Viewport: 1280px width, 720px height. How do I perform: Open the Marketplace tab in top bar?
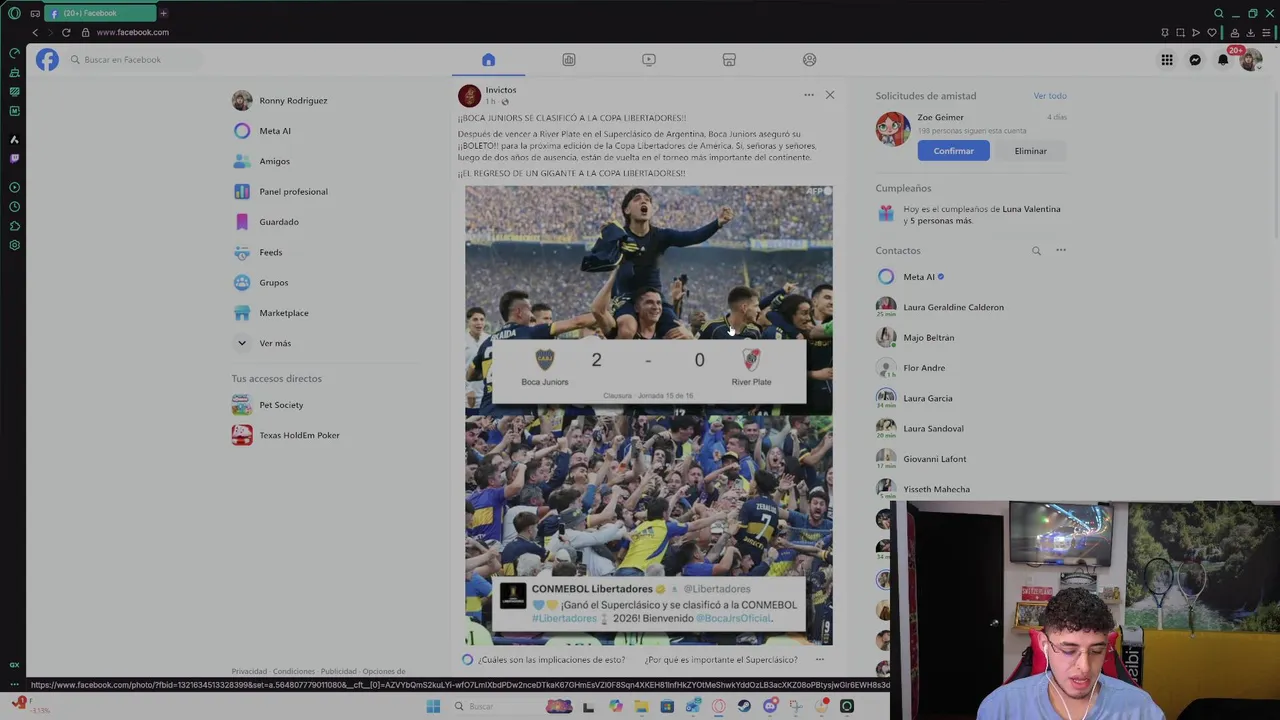[x=729, y=60]
